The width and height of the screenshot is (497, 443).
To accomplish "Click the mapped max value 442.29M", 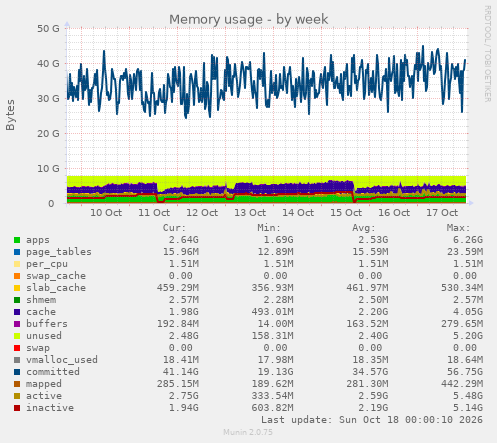I will [462, 384].
